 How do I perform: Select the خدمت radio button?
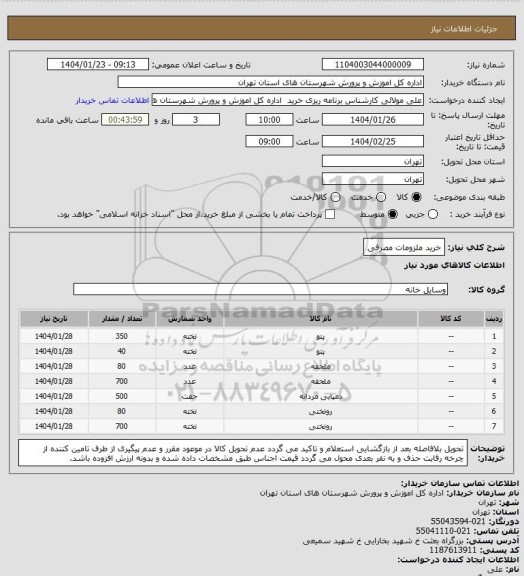[x=381, y=197]
